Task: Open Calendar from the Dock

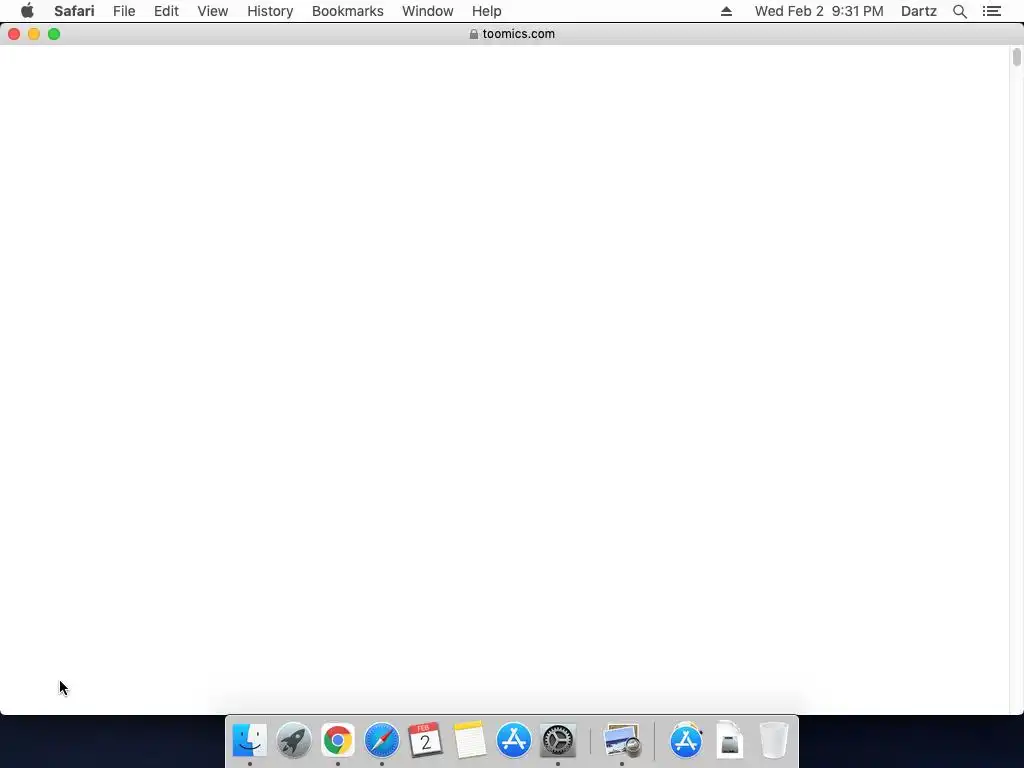Action: [x=425, y=740]
